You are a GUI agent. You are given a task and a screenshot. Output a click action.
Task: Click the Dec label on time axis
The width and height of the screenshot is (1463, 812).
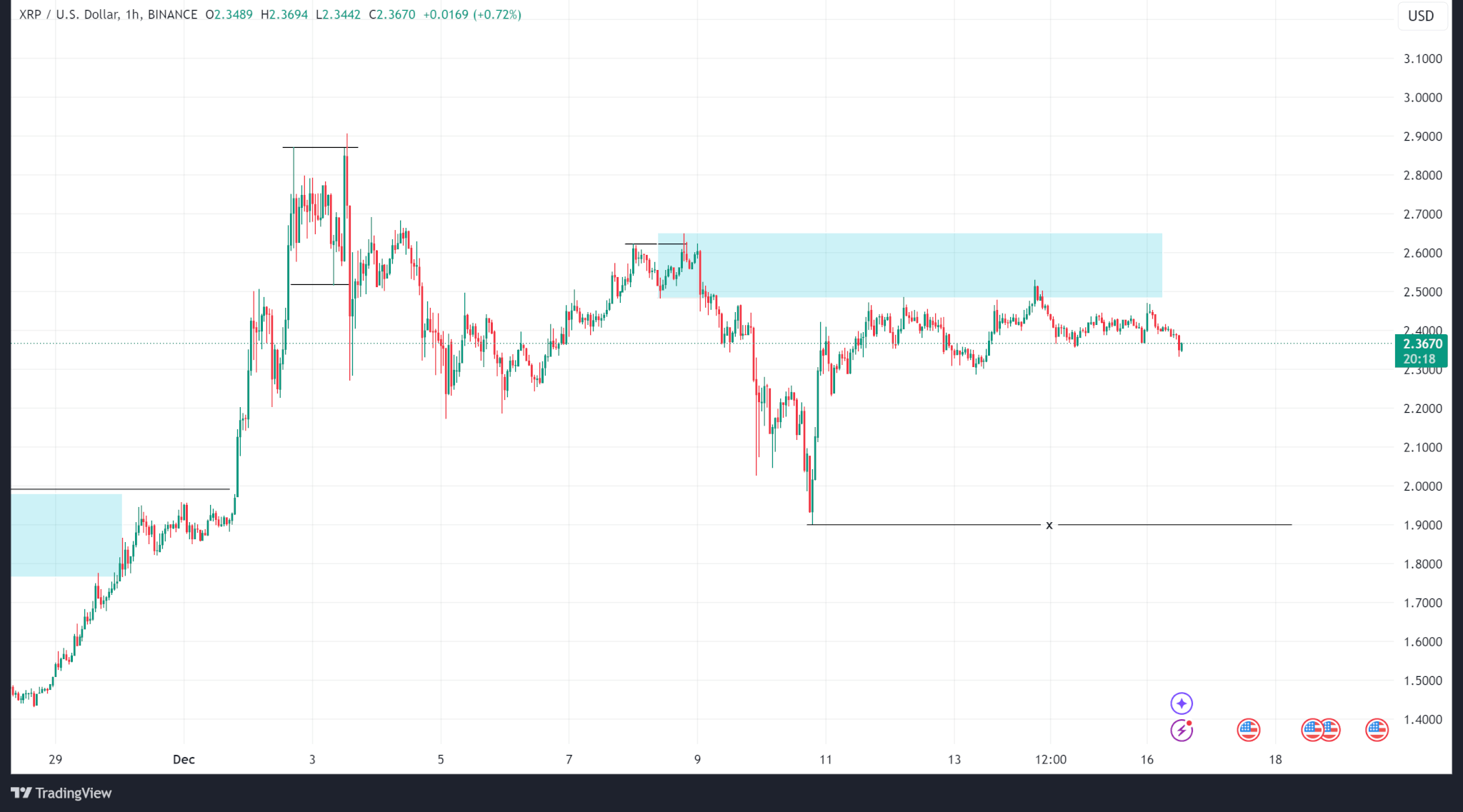pyautogui.click(x=184, y=759)
